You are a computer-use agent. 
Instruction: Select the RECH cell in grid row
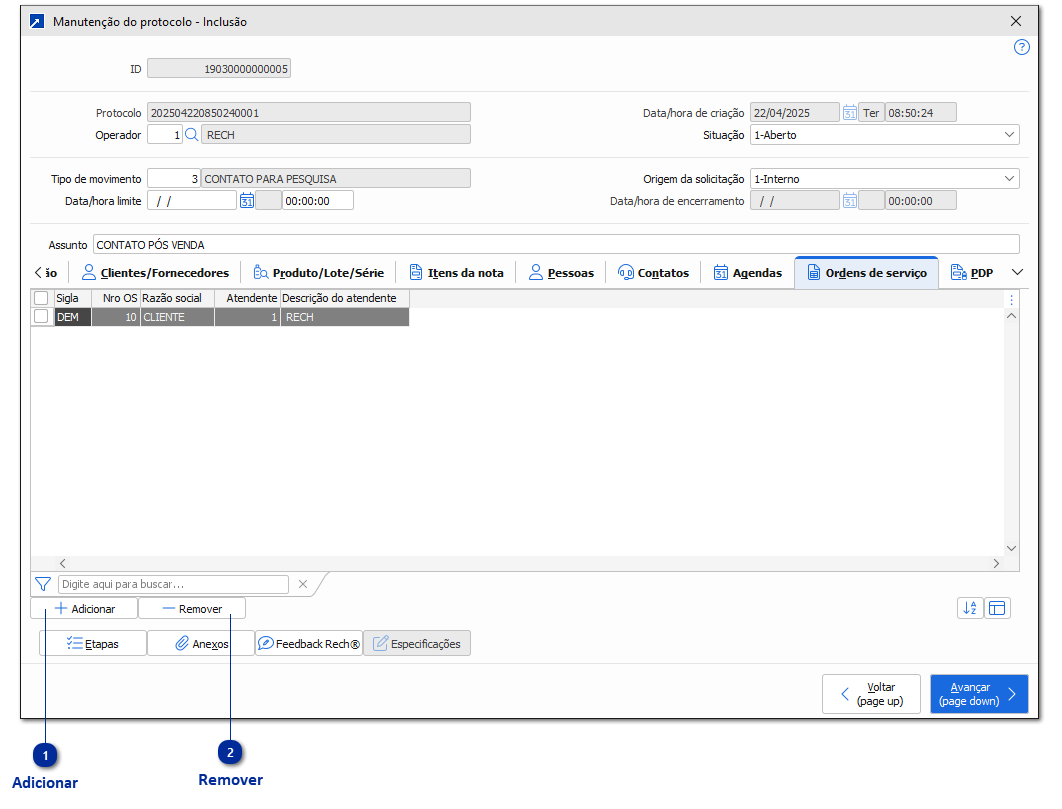coord(345,317)
